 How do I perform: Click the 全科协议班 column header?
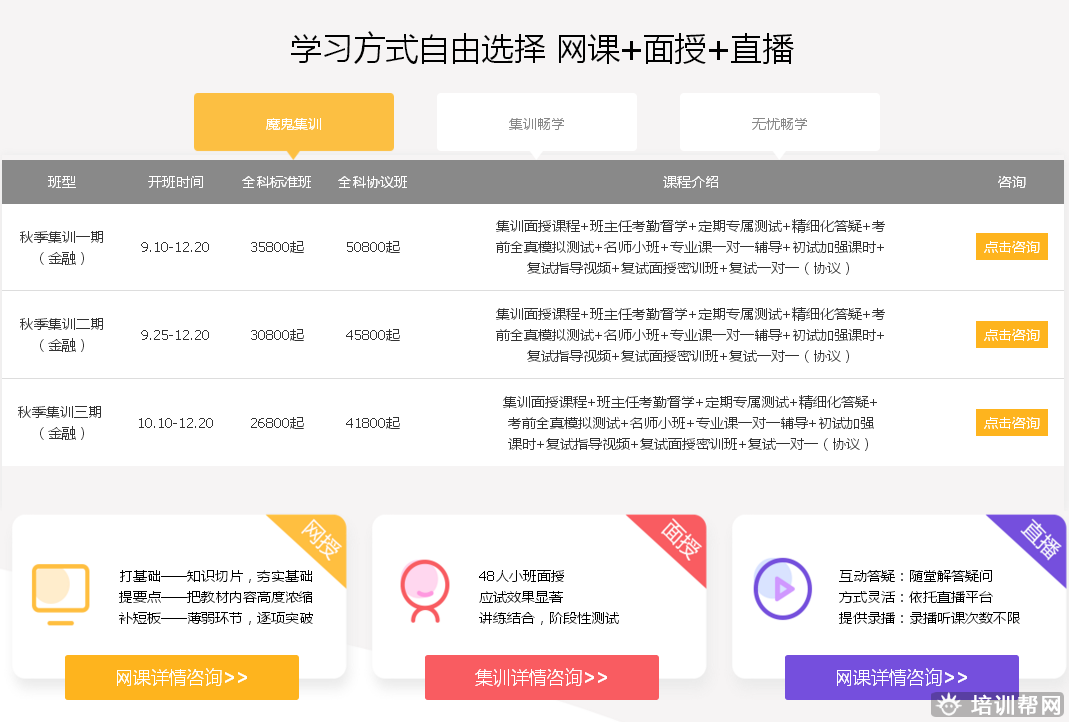(x=372, y=182)
